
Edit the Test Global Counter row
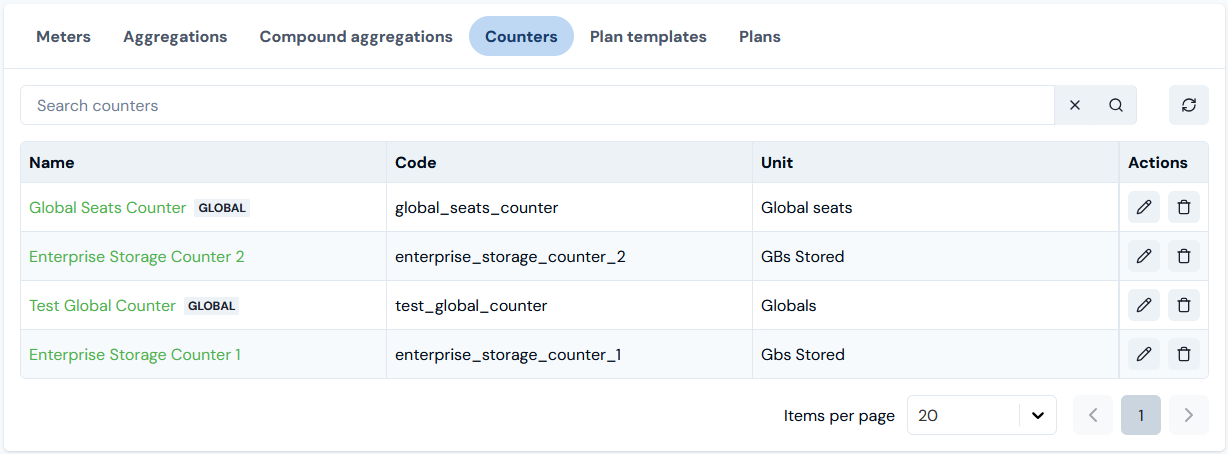coord(1144,305)
